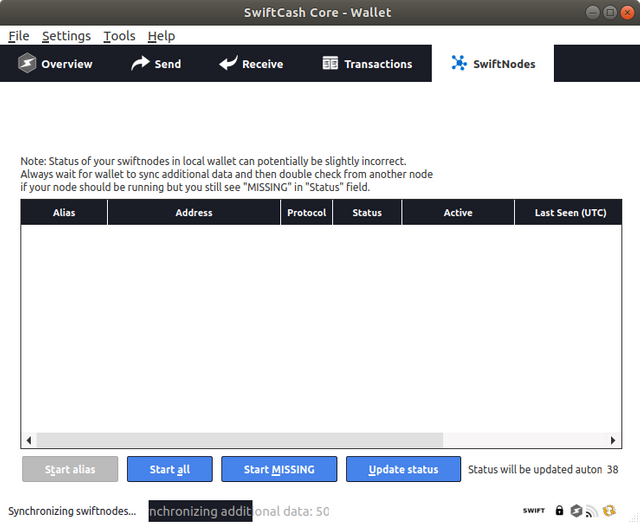
Task: Click the horizontal scrollbar thumb
Action: pos(240,440)
